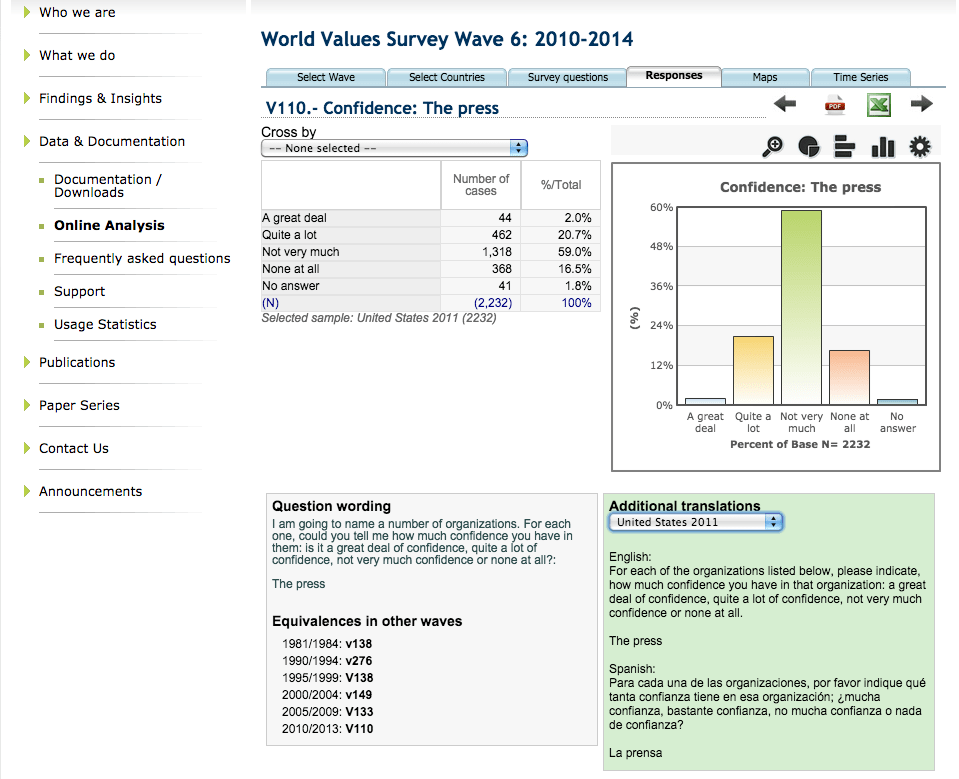Image resolution: width=959 pixels, height=779 pixels.
Task: Open Frequently asked questions link
Action: (x=142, y=258)
